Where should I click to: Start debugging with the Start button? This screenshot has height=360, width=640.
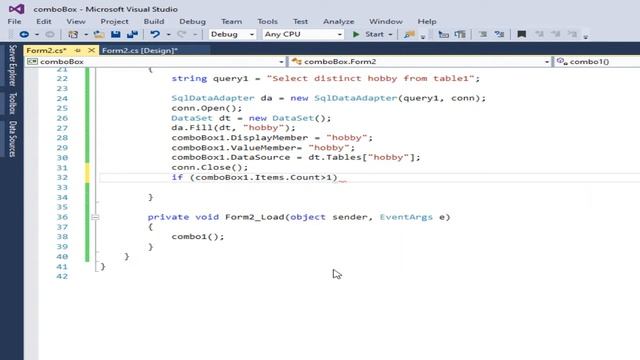(368, 34)
